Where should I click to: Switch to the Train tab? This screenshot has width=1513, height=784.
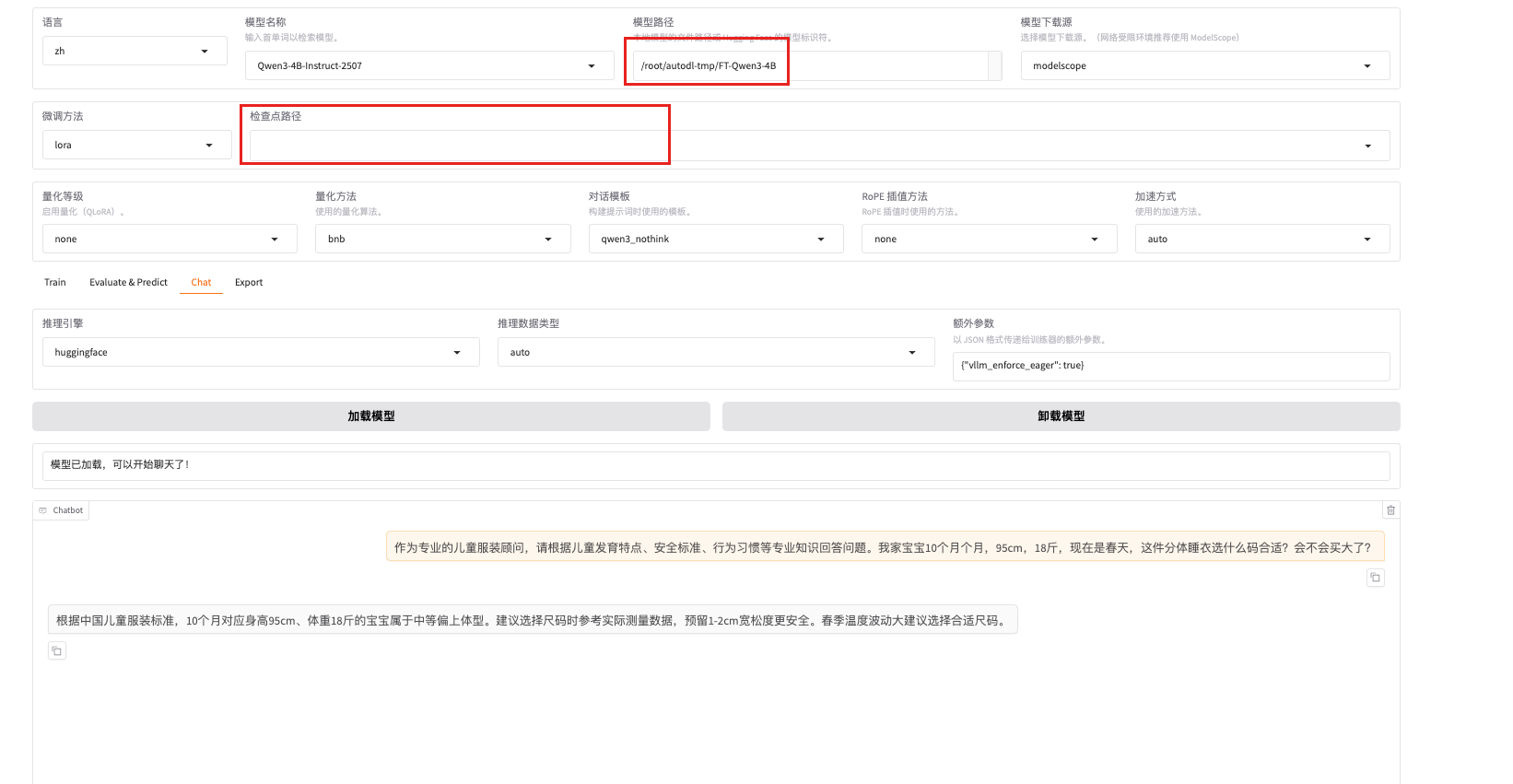click(55, 282)
